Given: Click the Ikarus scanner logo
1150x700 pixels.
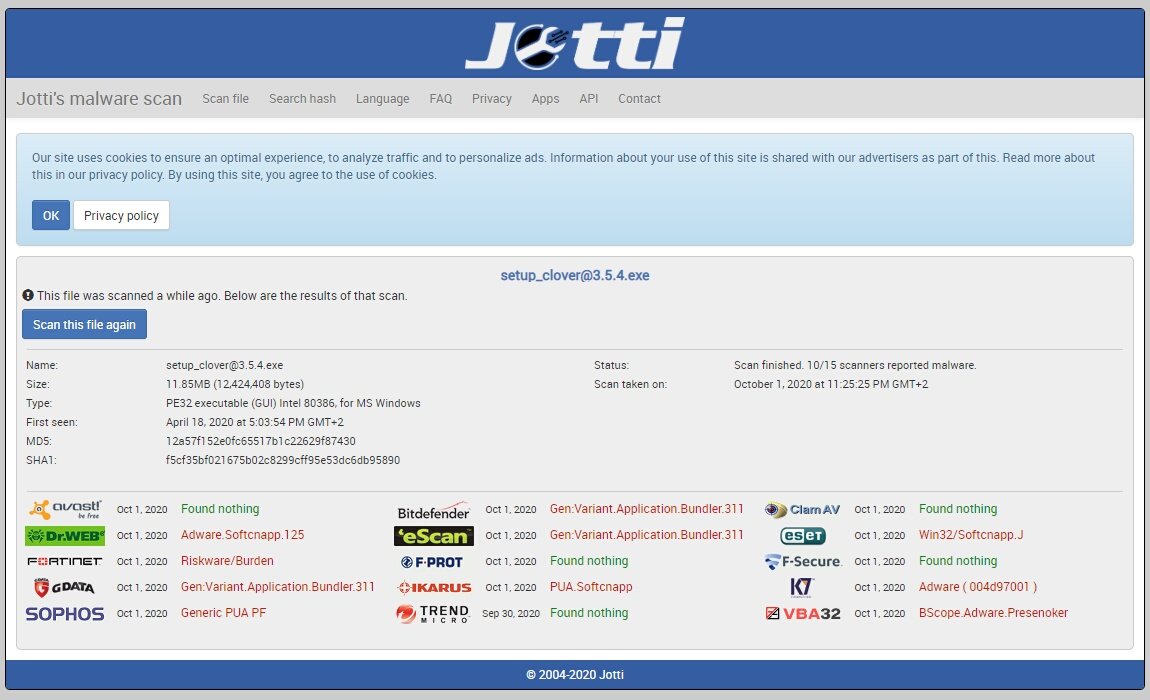Looking at the screenshot, I should coord(434,588).
